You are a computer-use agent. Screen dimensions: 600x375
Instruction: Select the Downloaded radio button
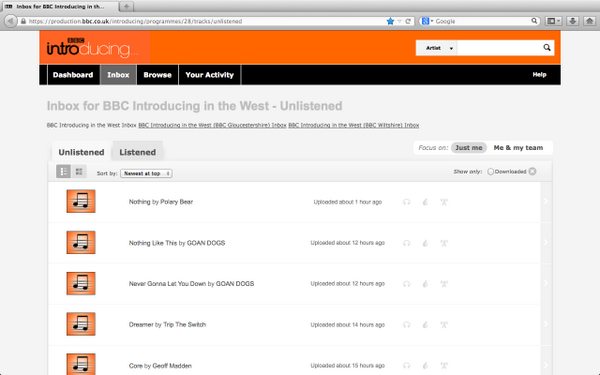click(x=491, y=172)
